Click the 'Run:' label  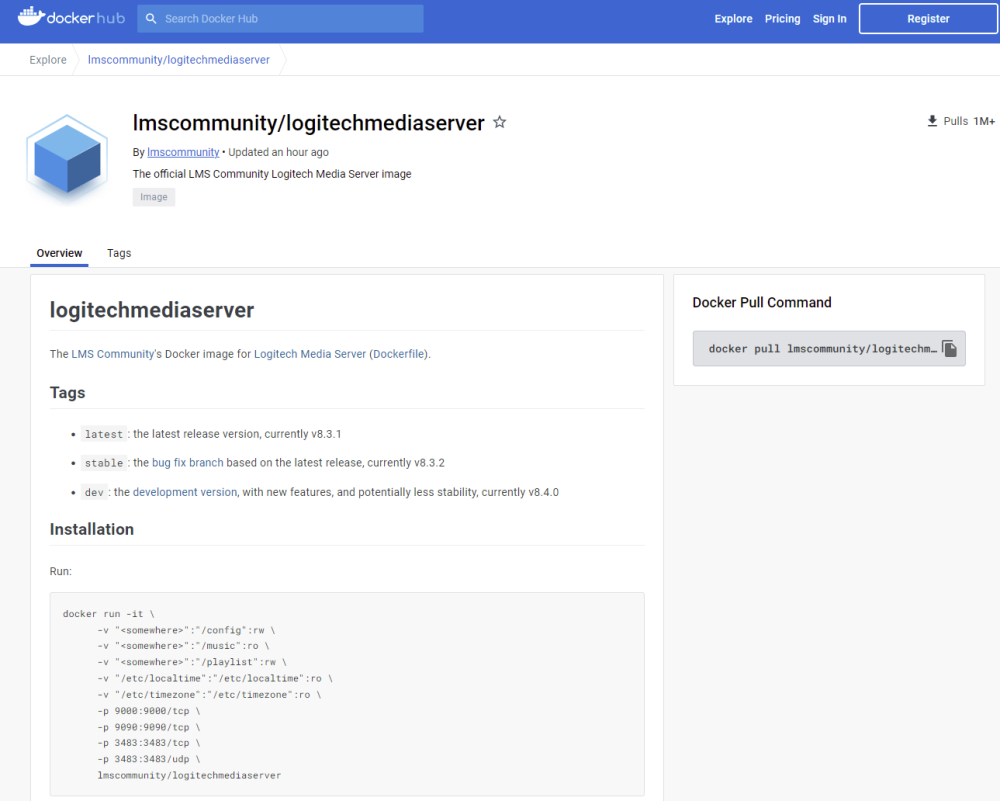click(61, 571)
